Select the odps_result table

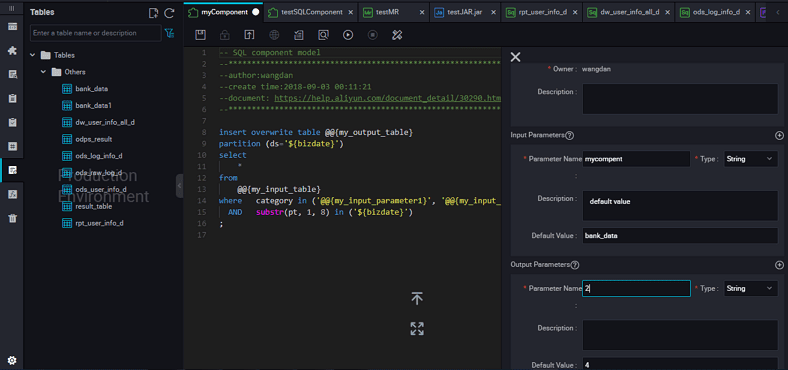(93, 139)
